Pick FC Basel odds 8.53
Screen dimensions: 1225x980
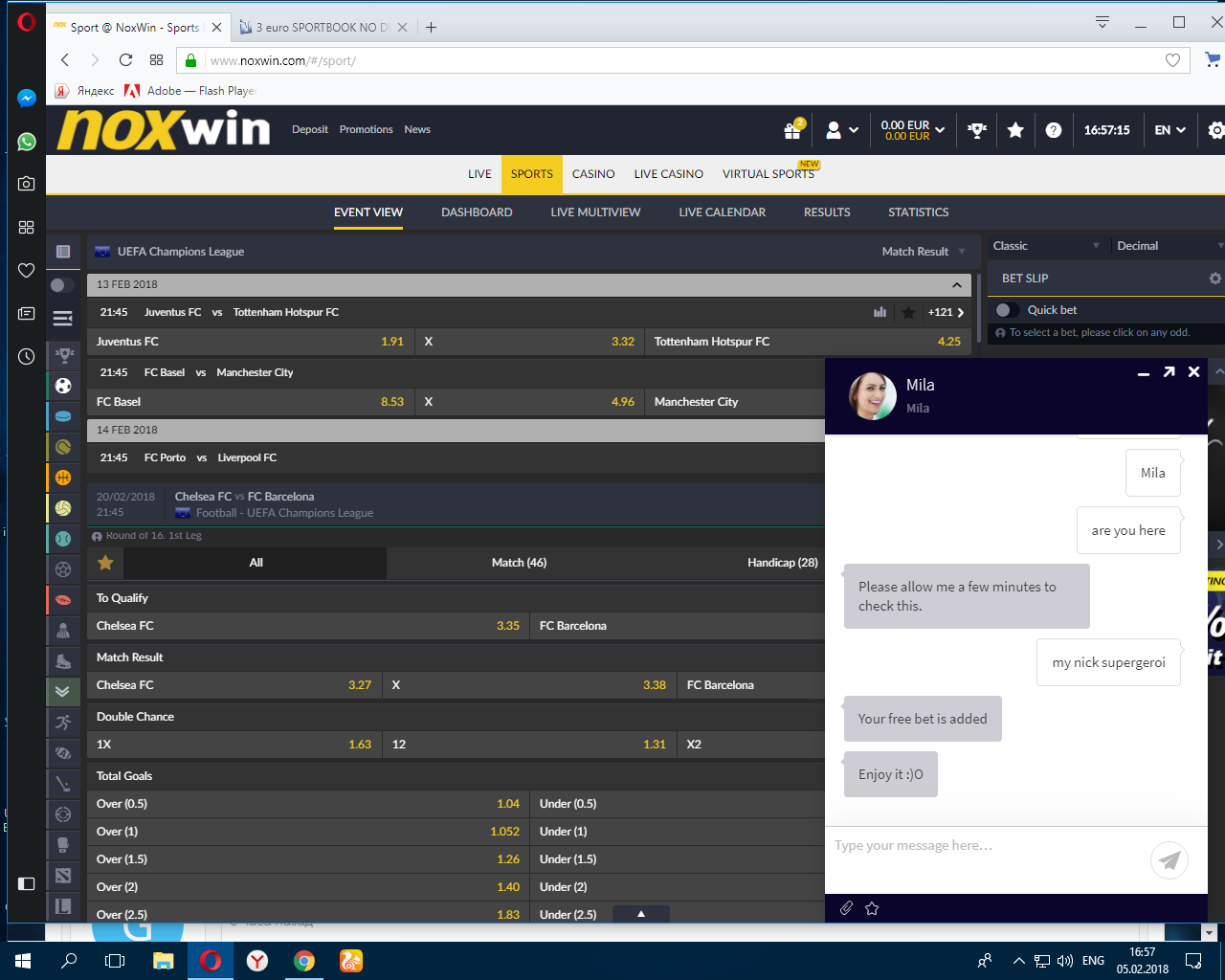251,402
